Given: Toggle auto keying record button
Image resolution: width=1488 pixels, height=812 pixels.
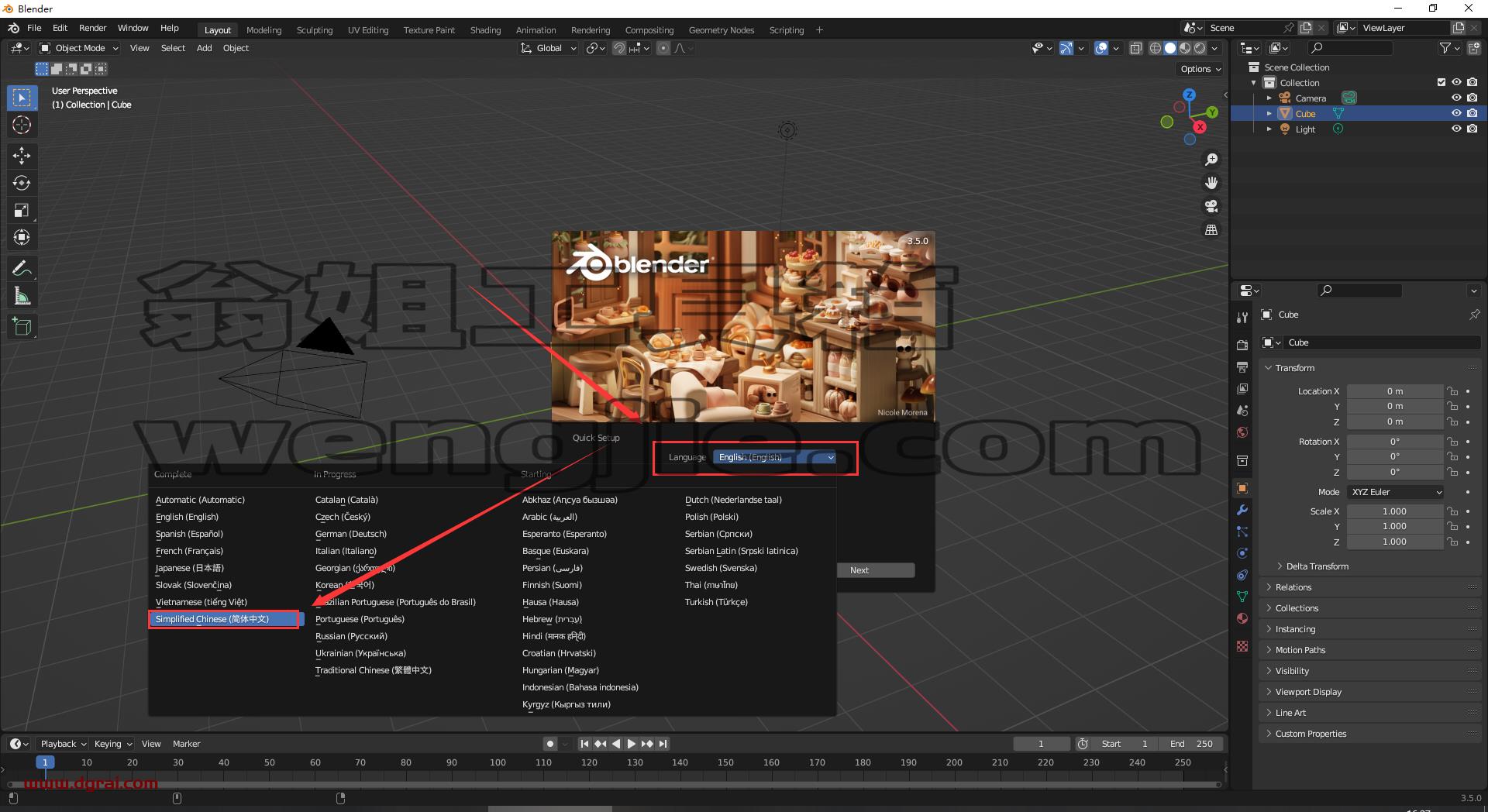Looking at the screenshot, I should point(549,744).
